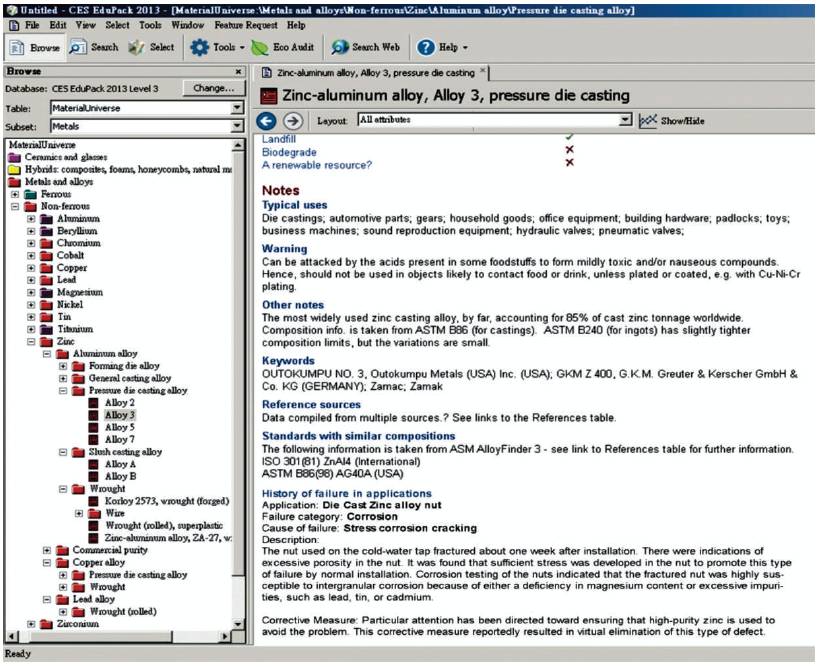The image size is (824, 667).
Task: Expand the Titanium folder node
Action: [x=31, y=330]
